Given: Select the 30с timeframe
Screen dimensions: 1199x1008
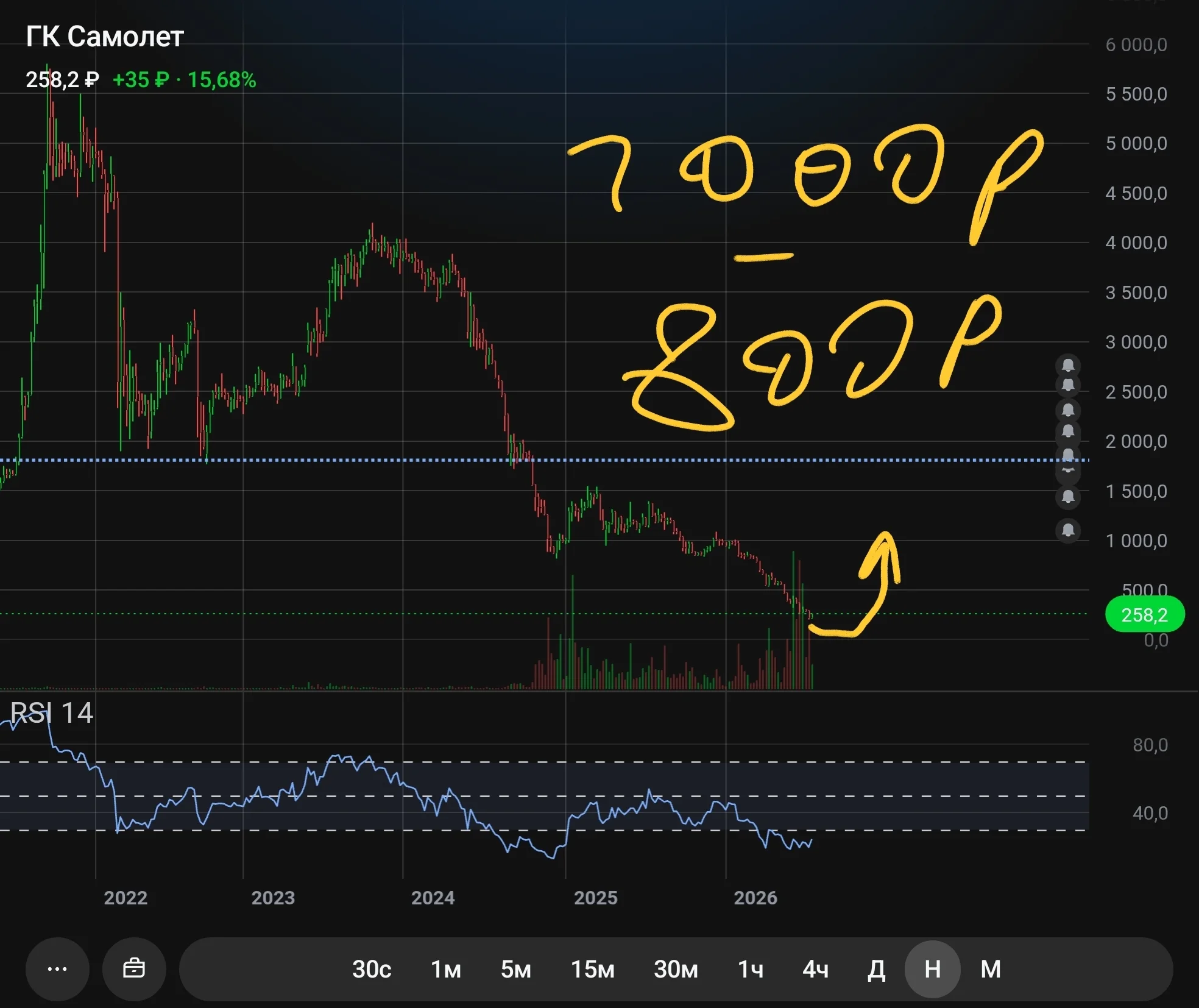Looking at the screenshot, I should (372, 969).
